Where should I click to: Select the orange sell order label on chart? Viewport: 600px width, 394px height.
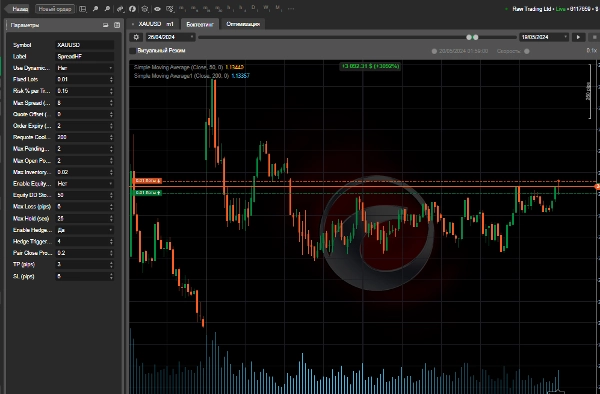[x=147, y=181]
